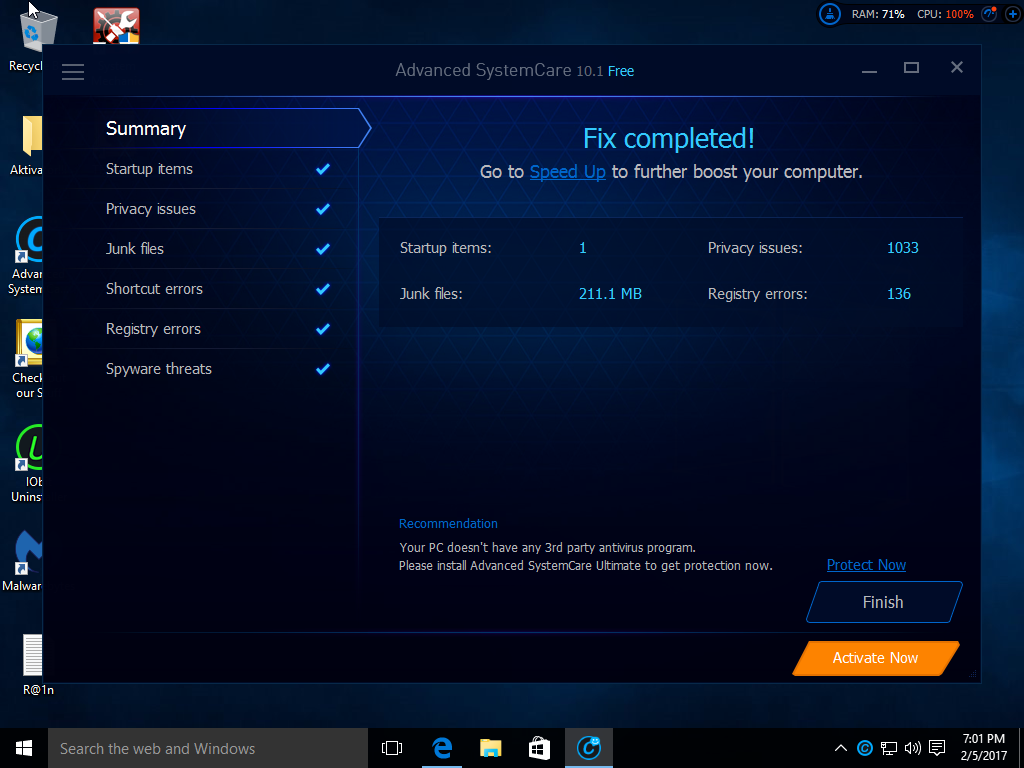
Task: Open the Startup items category
Action: point(216,169)
